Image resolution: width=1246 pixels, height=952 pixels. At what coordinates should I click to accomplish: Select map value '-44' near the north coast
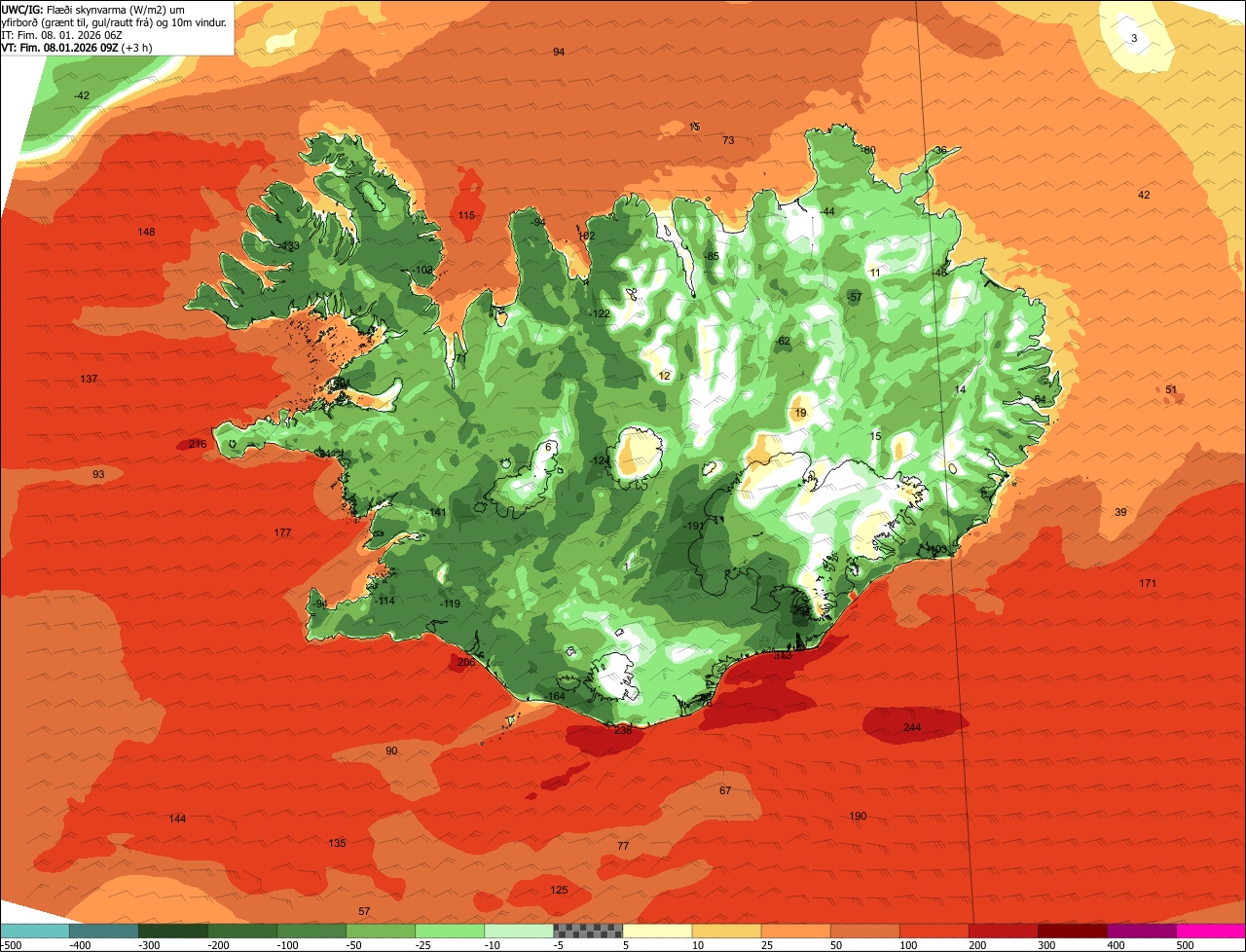[827, 212]
